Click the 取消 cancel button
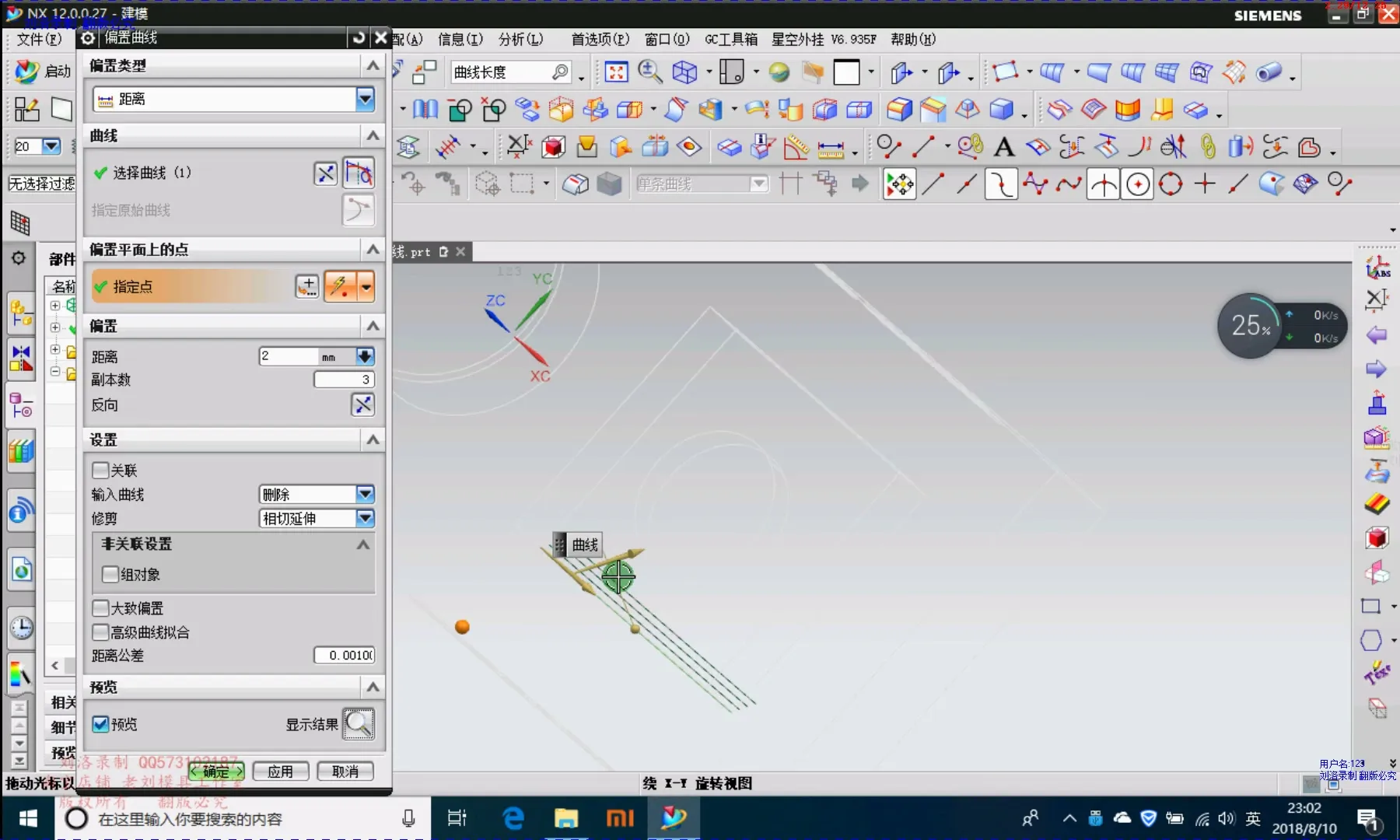Screen dimensions: 1400x840 coord(345,772)
